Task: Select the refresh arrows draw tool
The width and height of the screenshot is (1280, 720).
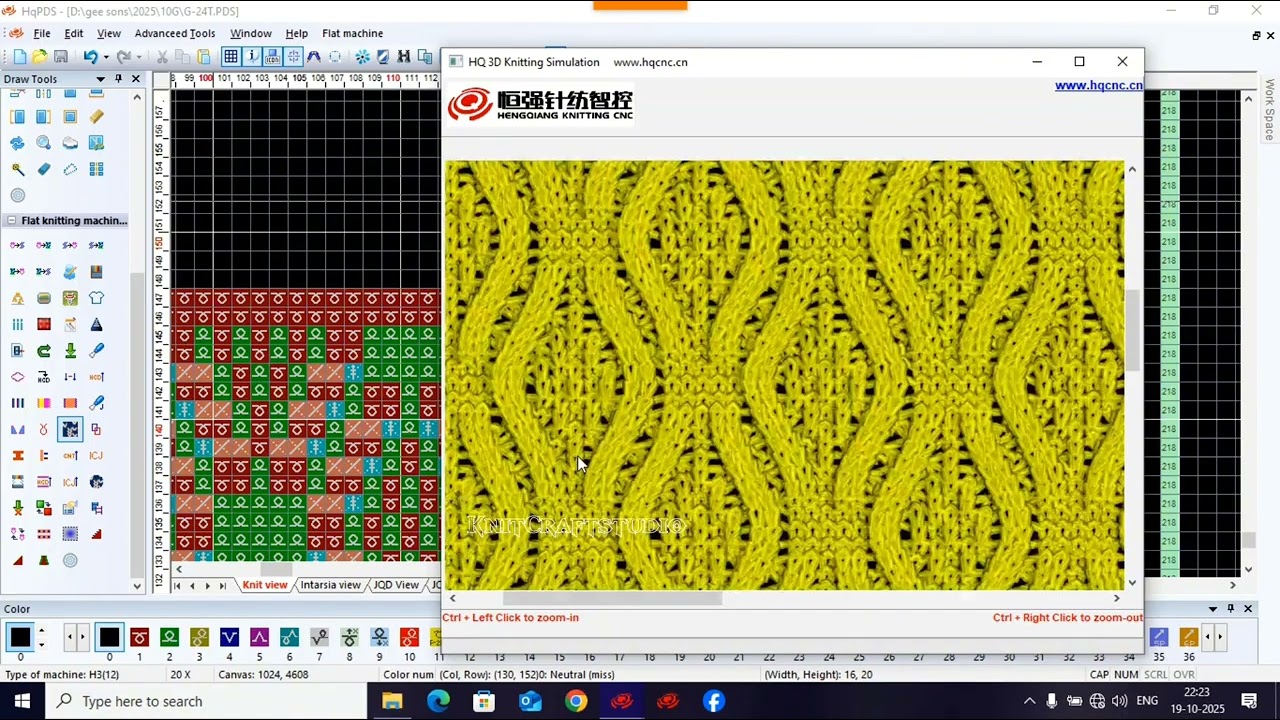Action: [18, 143]
